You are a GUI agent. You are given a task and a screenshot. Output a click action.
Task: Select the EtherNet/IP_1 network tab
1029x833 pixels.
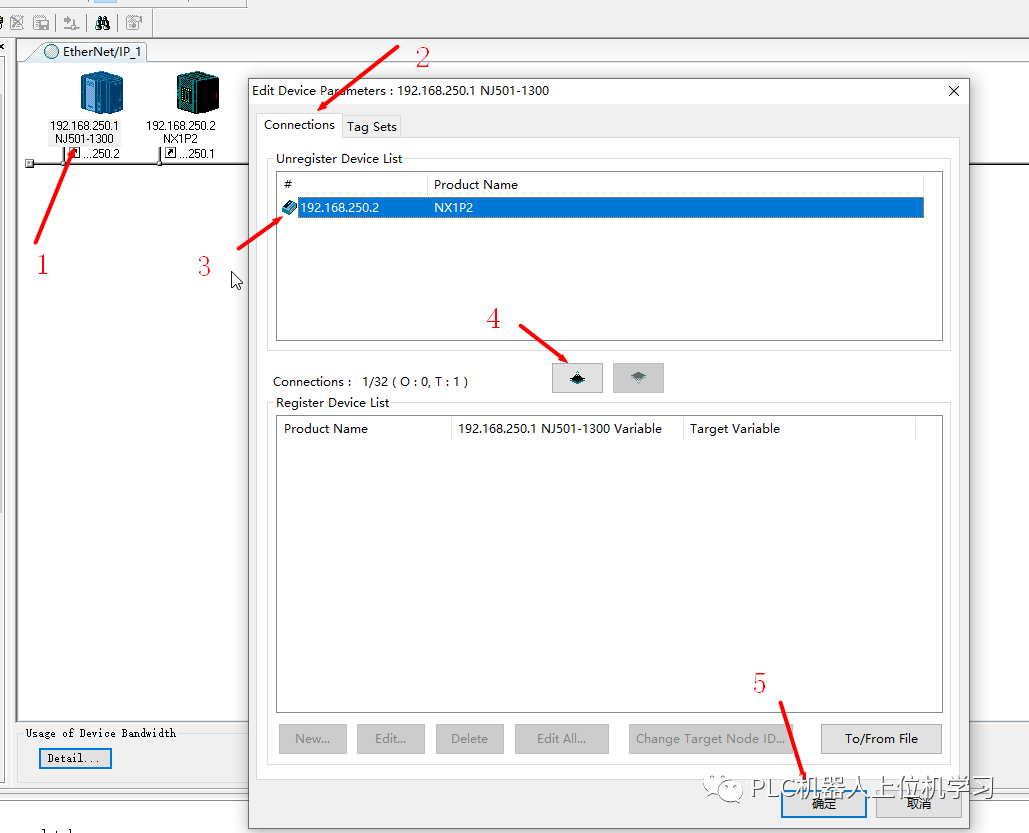93,52
